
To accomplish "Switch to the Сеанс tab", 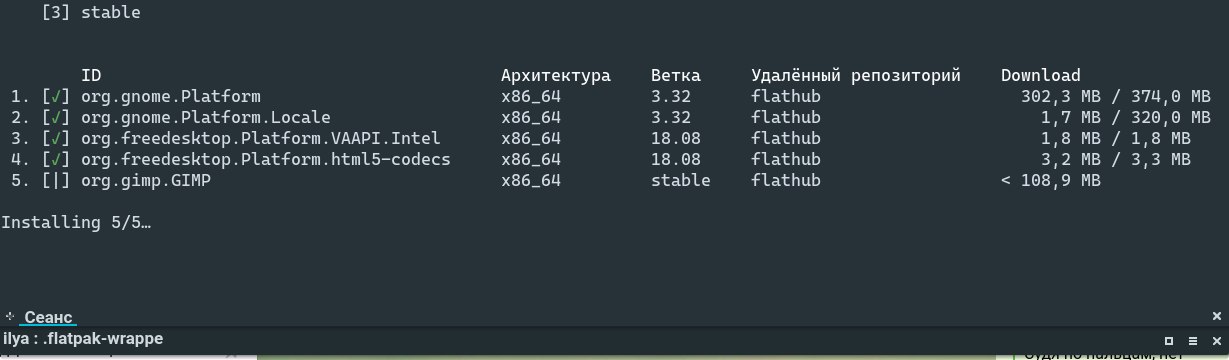I will [x=48, y=316].
